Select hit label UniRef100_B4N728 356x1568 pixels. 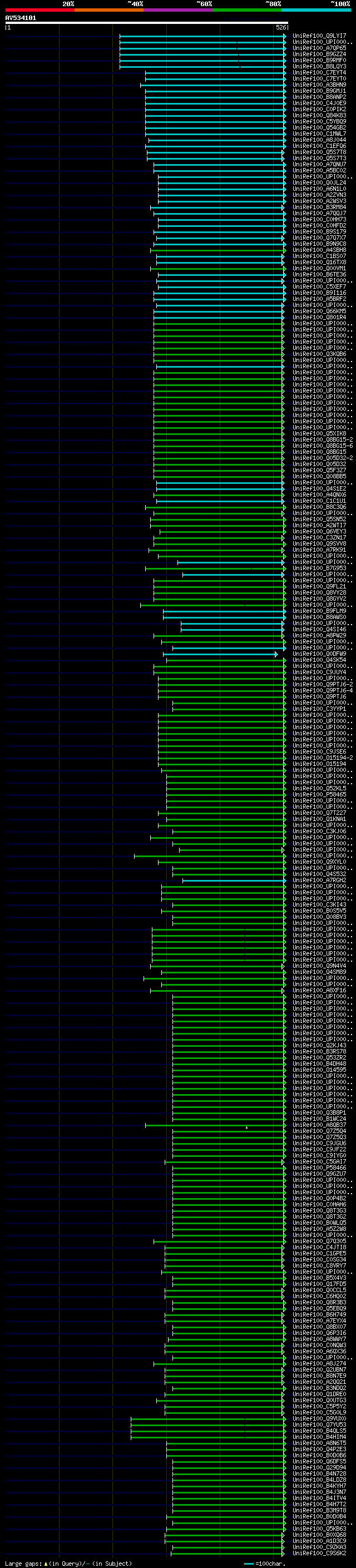[319, 1473]
